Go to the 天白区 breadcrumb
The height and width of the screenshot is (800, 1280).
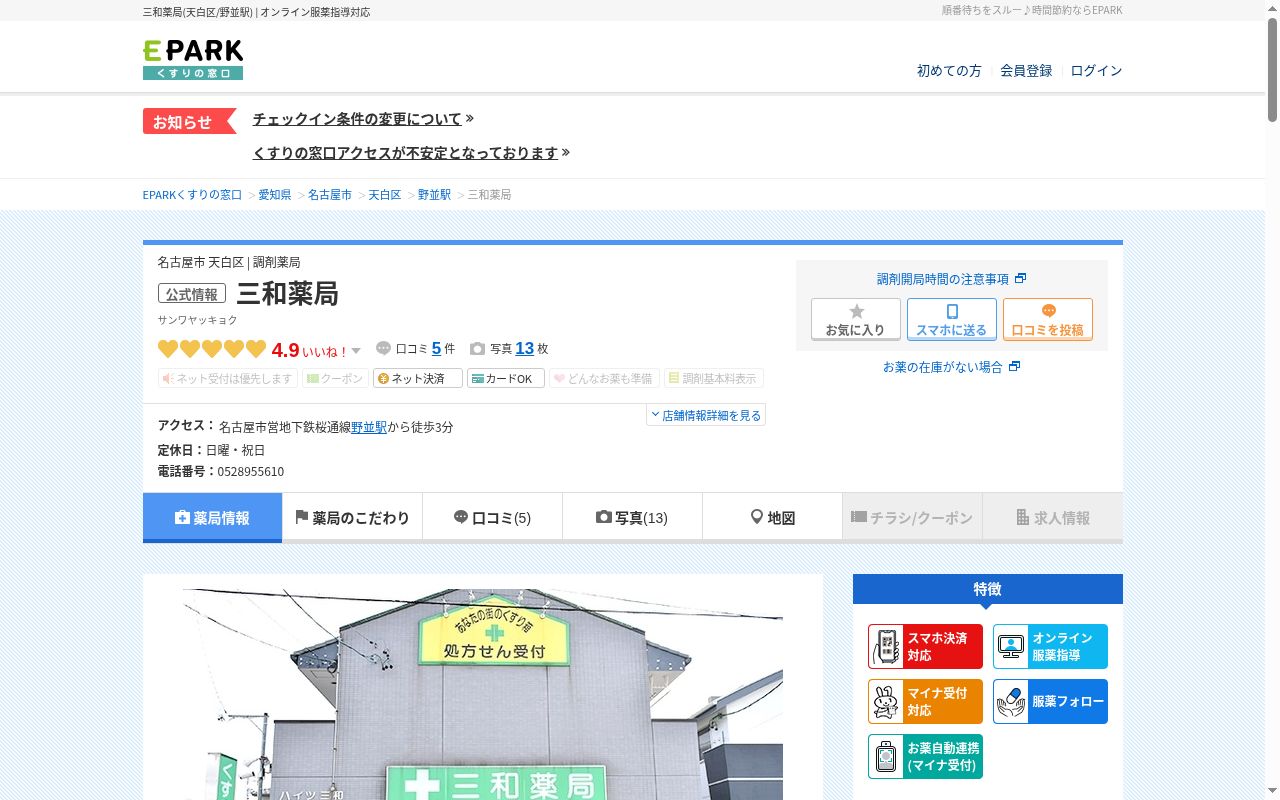pyautogui.click(x=385, y=195)
